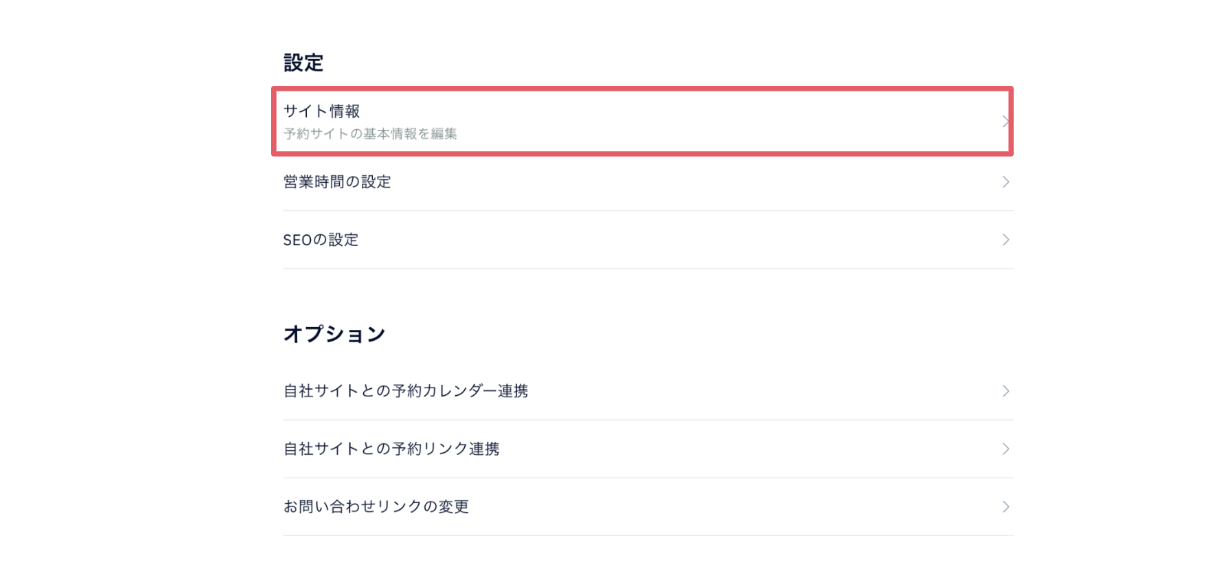
Task: Click the オプション section heading
Action: (334, 334)
